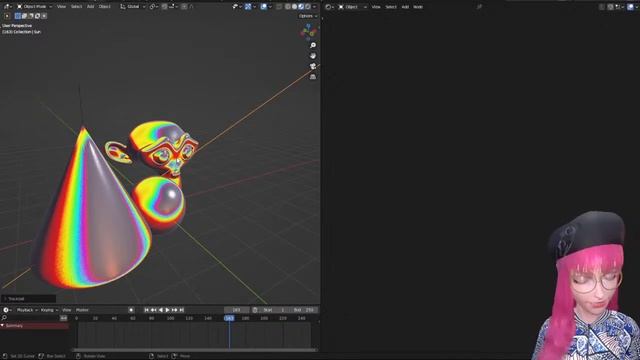This screenshot has height=360, width=640.
Task: Play the animation forward
Action: click(x=167, y=310)
